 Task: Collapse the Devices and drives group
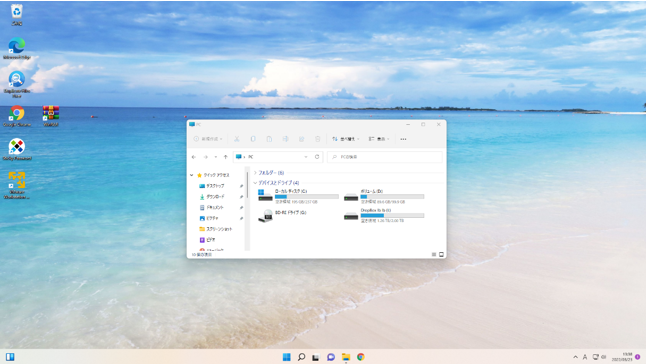point(276,182)
